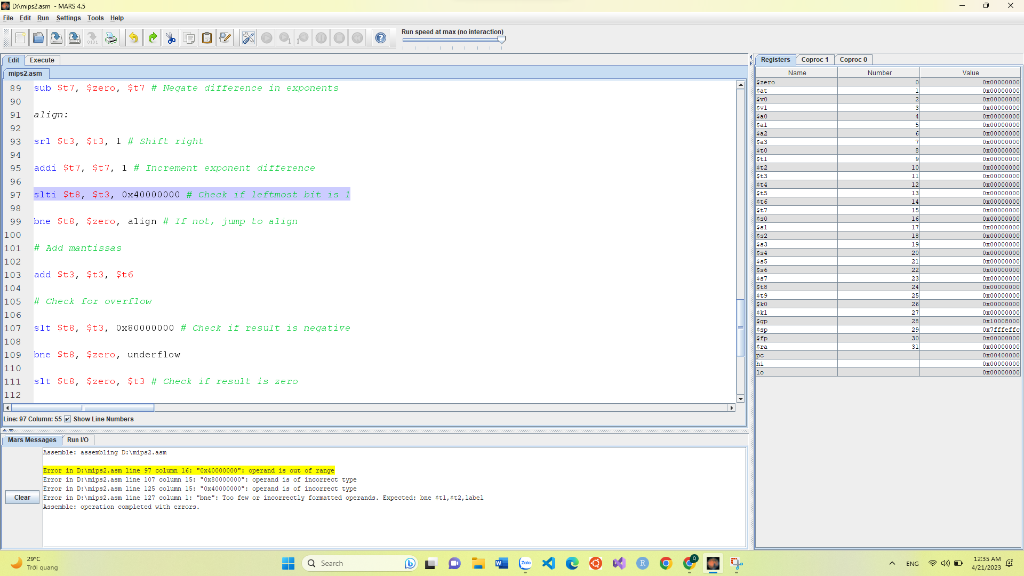Image resolution: width=1024 pixels, height=576 pixels.
Task: Open Microsoft Edge from the taskbar
Action: pos(572,563)
